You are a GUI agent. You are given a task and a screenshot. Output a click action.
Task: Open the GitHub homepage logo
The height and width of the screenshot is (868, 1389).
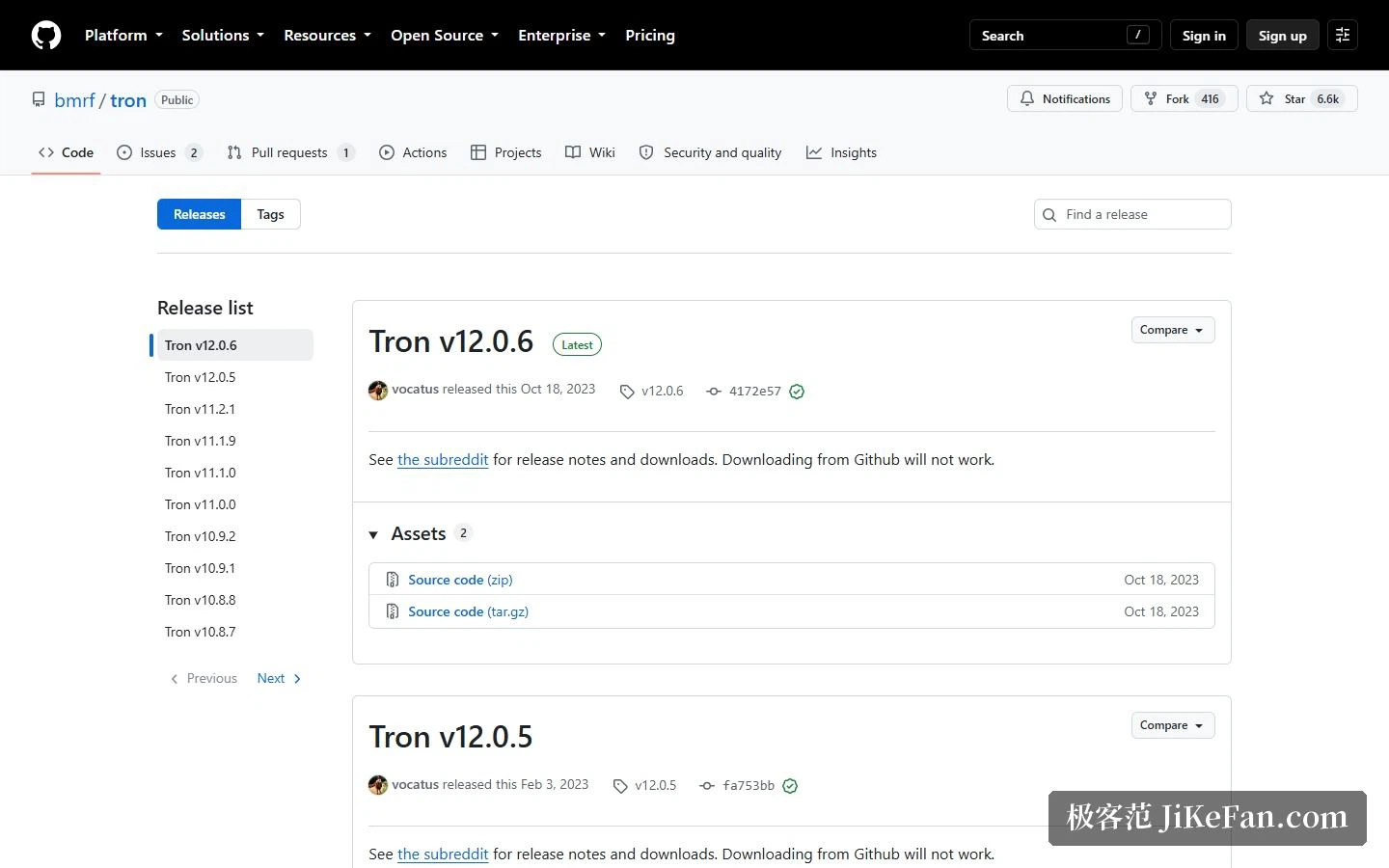46,35
